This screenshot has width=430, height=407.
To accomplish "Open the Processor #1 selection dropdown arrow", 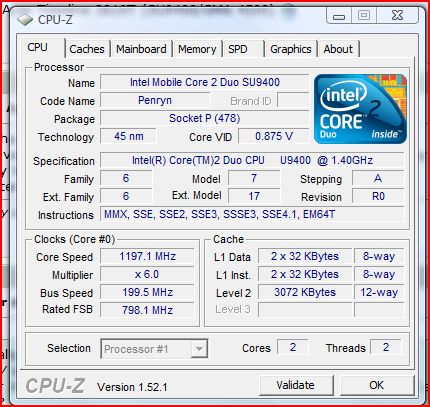I will [x=199, y=349].
